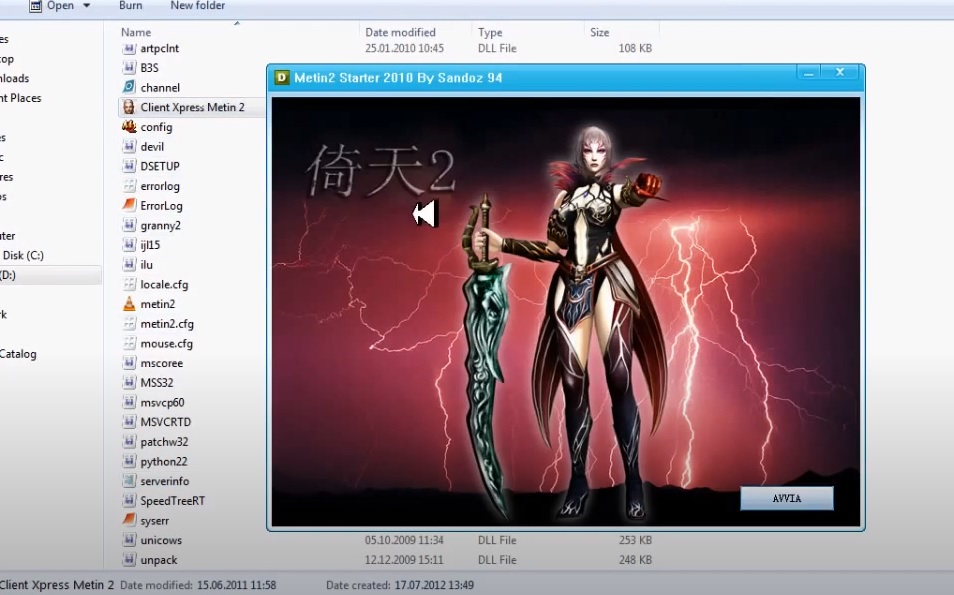
Task: Click the B3S file icon
Action: pos(129,68)
